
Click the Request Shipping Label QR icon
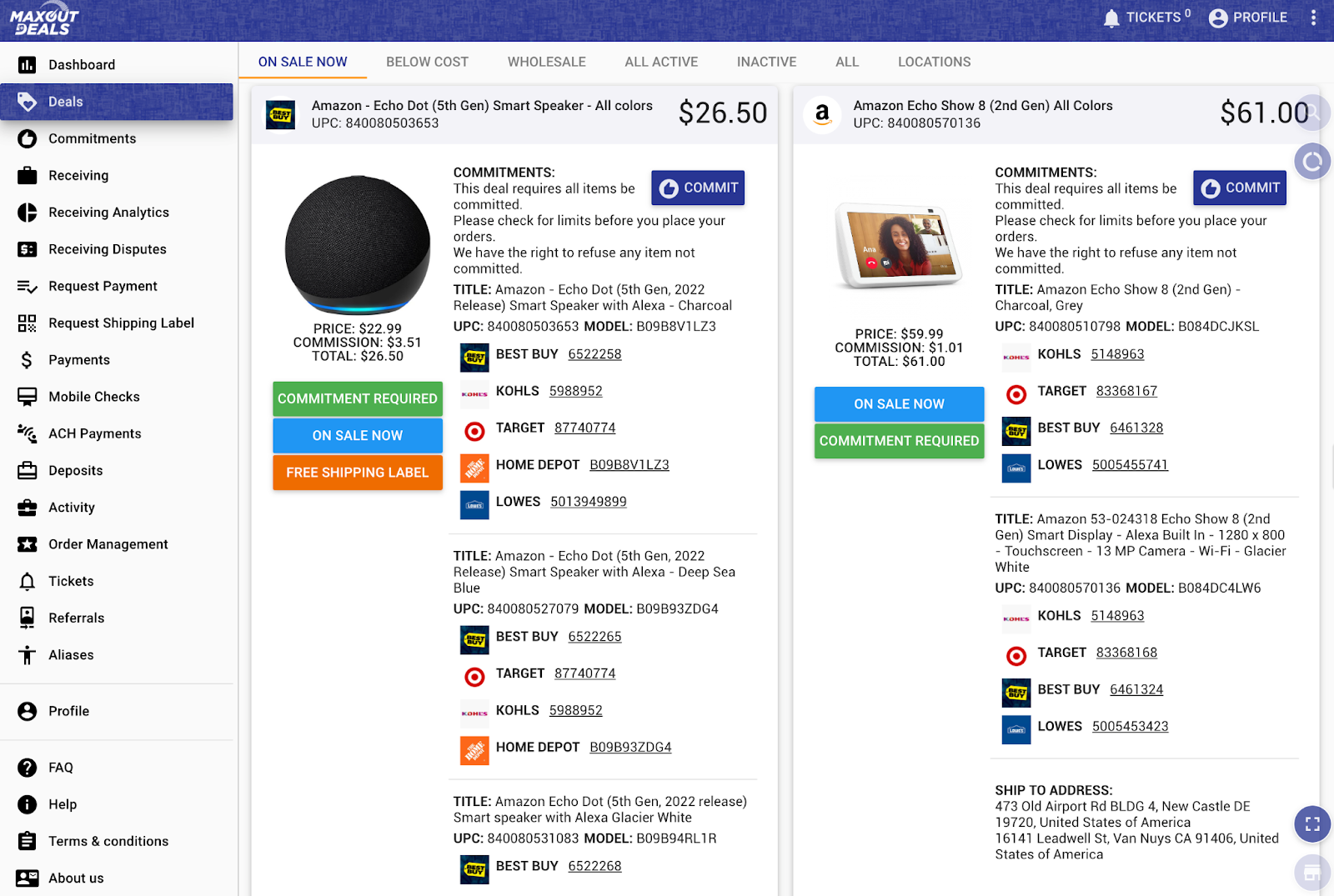(x=27, y=323)
